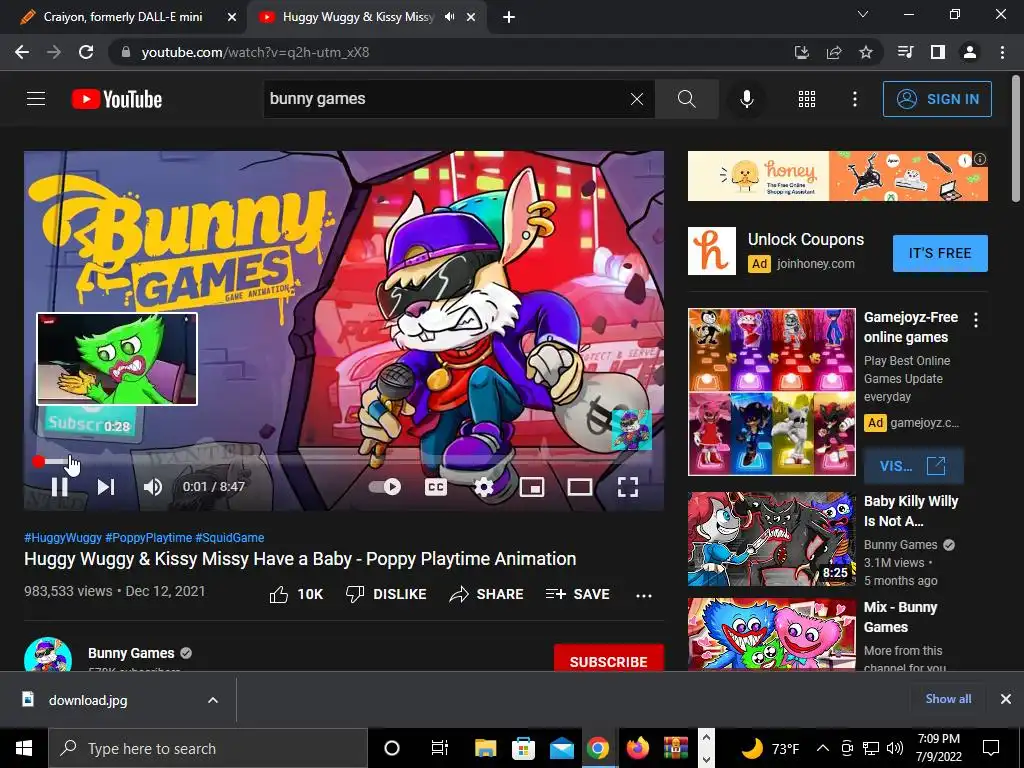Open the Gamejoyz ad options menu
The image size is (1024, 768).
click(x=976, y=320)
